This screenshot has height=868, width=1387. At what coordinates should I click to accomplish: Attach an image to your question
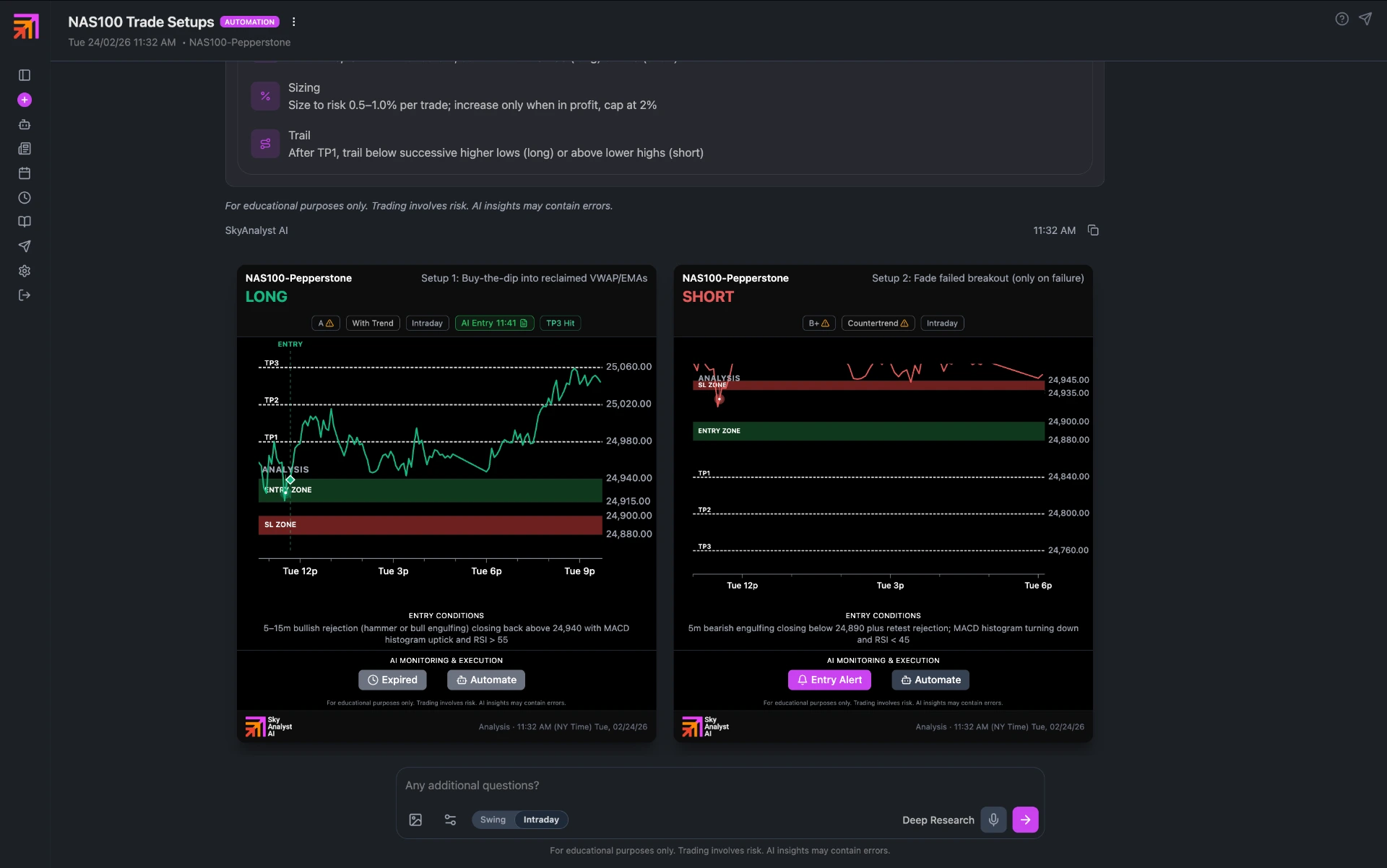pos(415,820)
